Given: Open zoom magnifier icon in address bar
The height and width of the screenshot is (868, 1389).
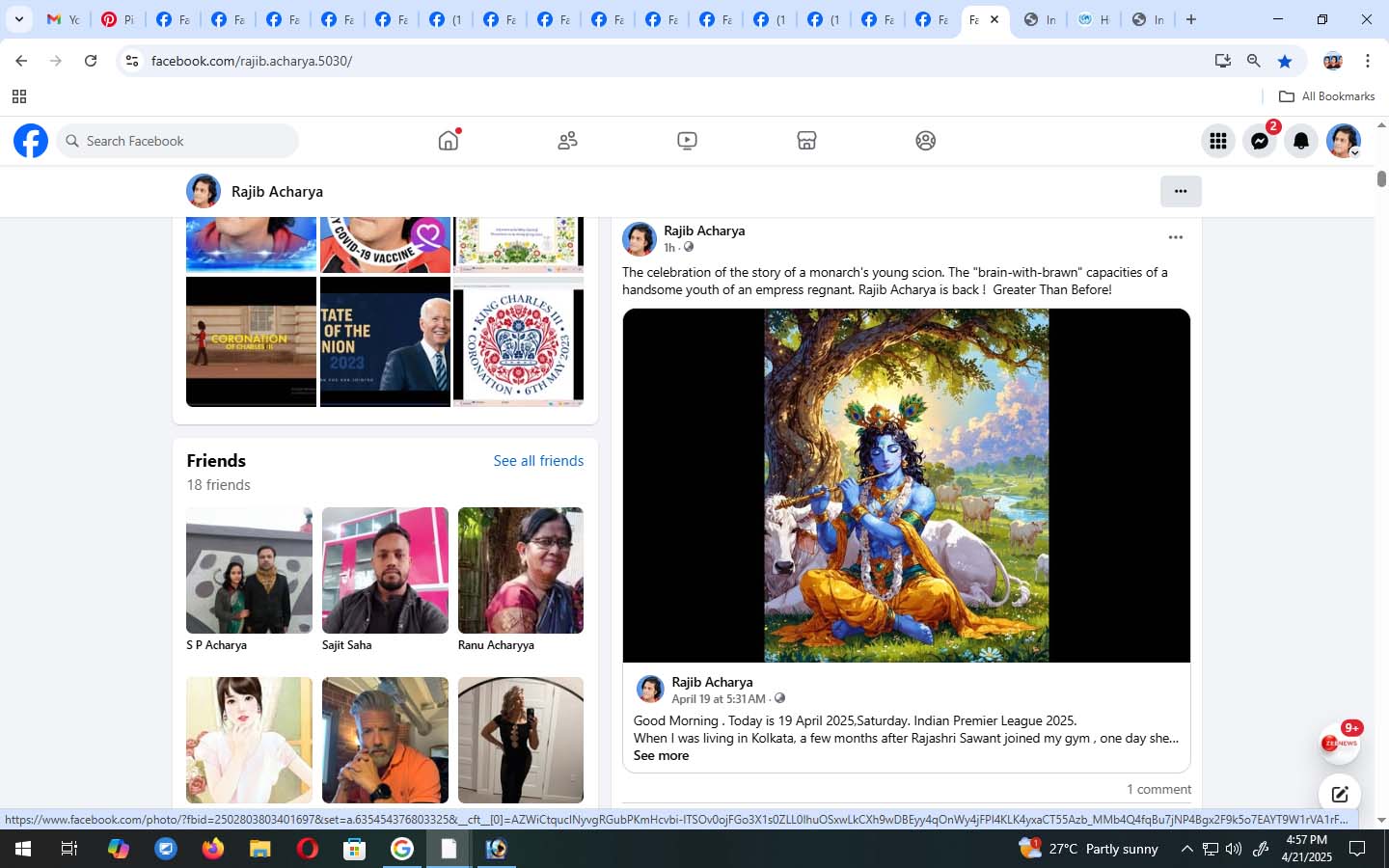Looking at the screenshot, I should [x=1254, y=61].
